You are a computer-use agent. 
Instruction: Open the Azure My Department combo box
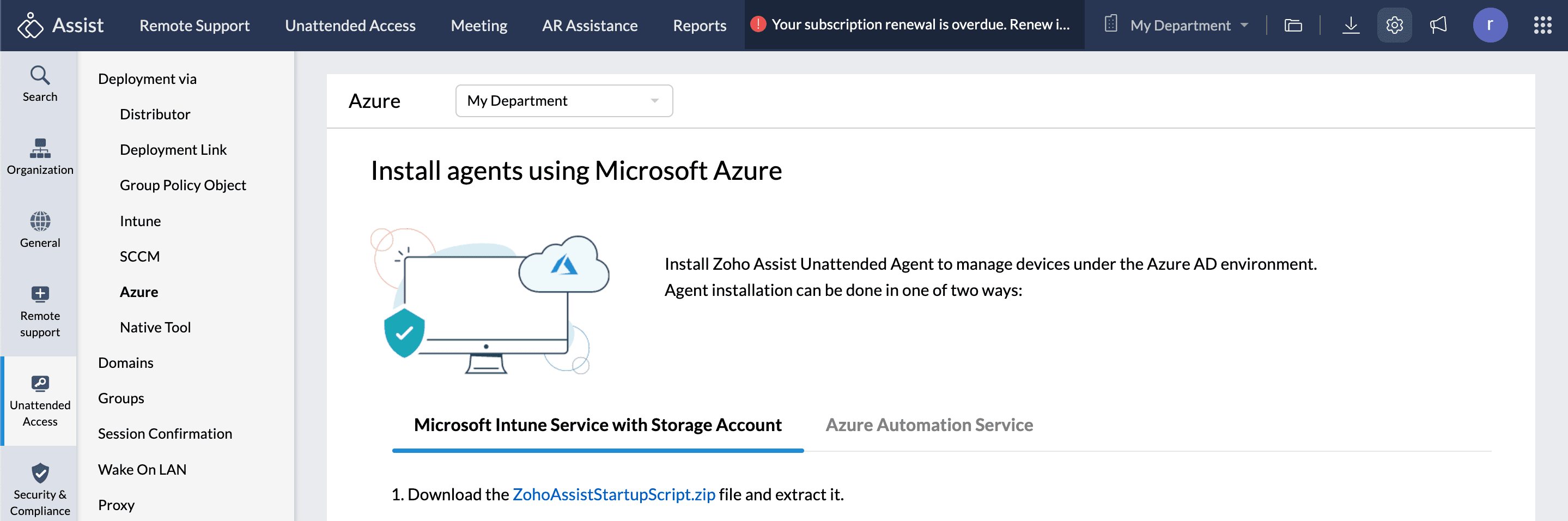pyautogui.click(x=564, y=100)
